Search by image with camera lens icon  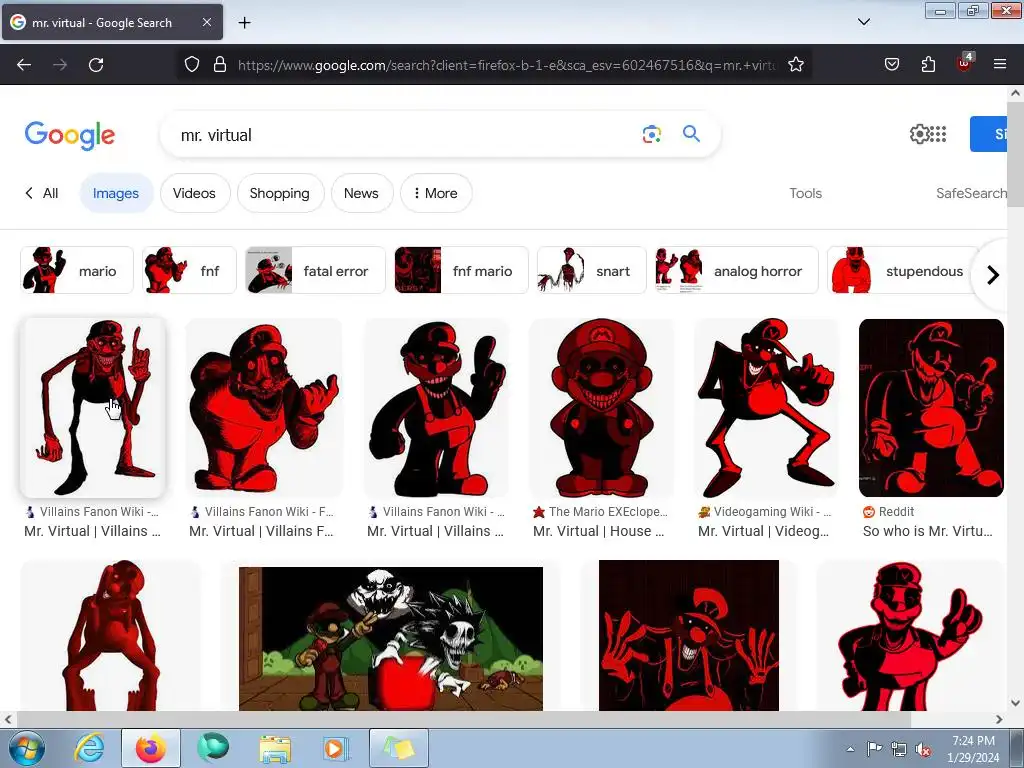tap(651, 134)
